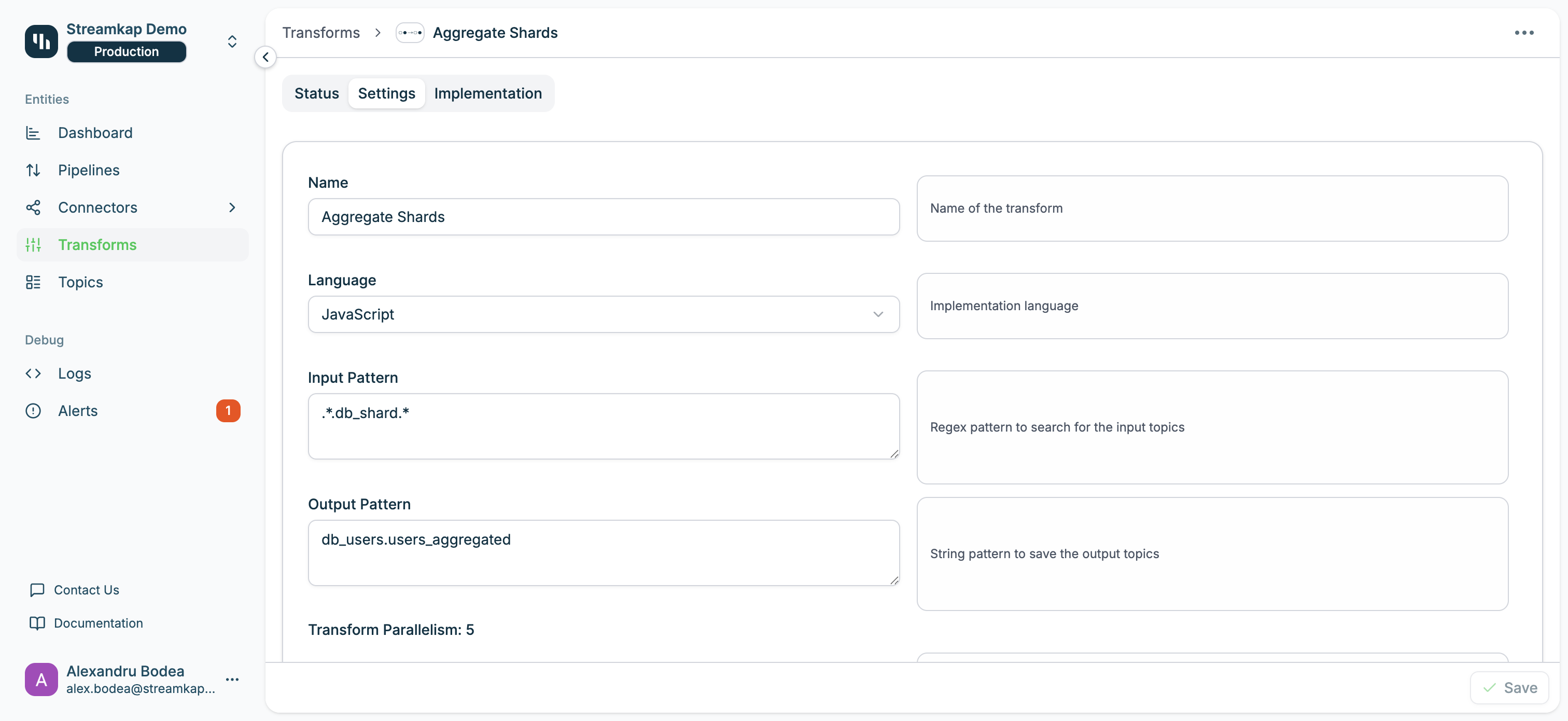
Task: Collapse the sidebar with arrow button
Action: tap(265, 57)
